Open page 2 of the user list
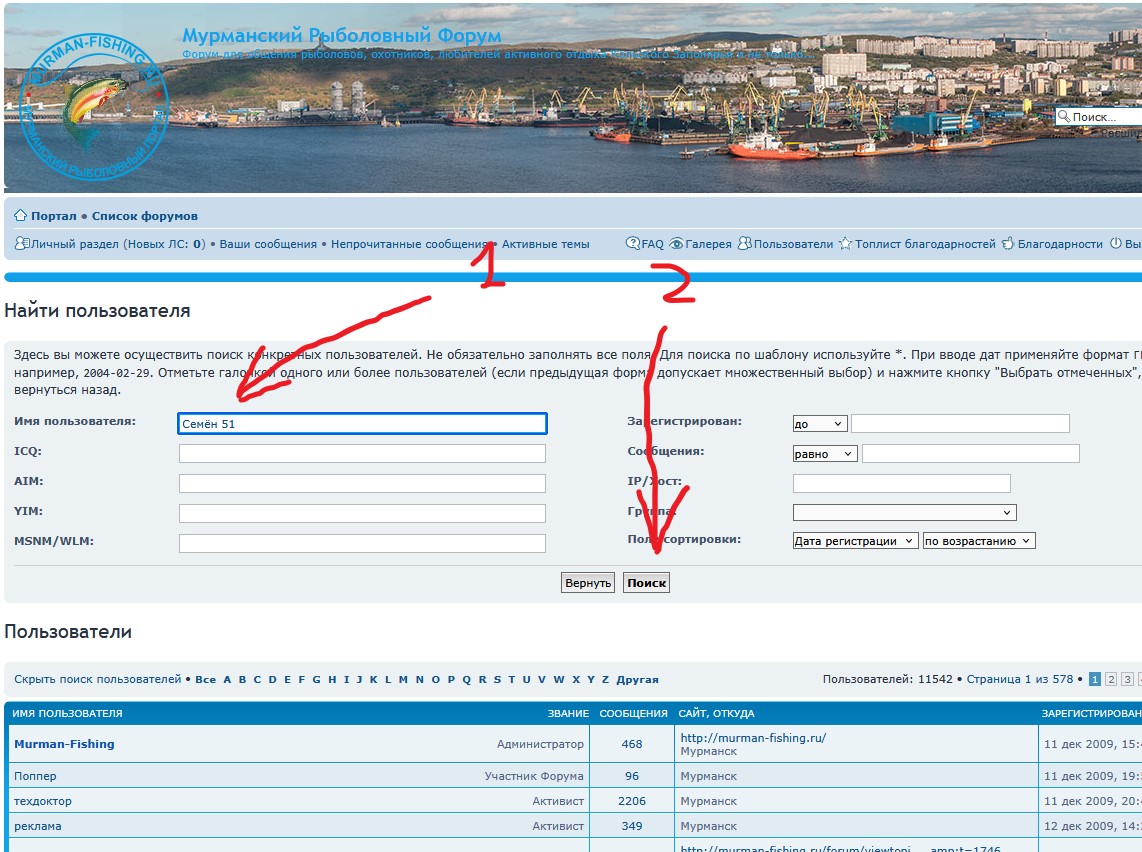Image resolution: width=1142 pixels, height=852 pixels. pos(1111,680)
